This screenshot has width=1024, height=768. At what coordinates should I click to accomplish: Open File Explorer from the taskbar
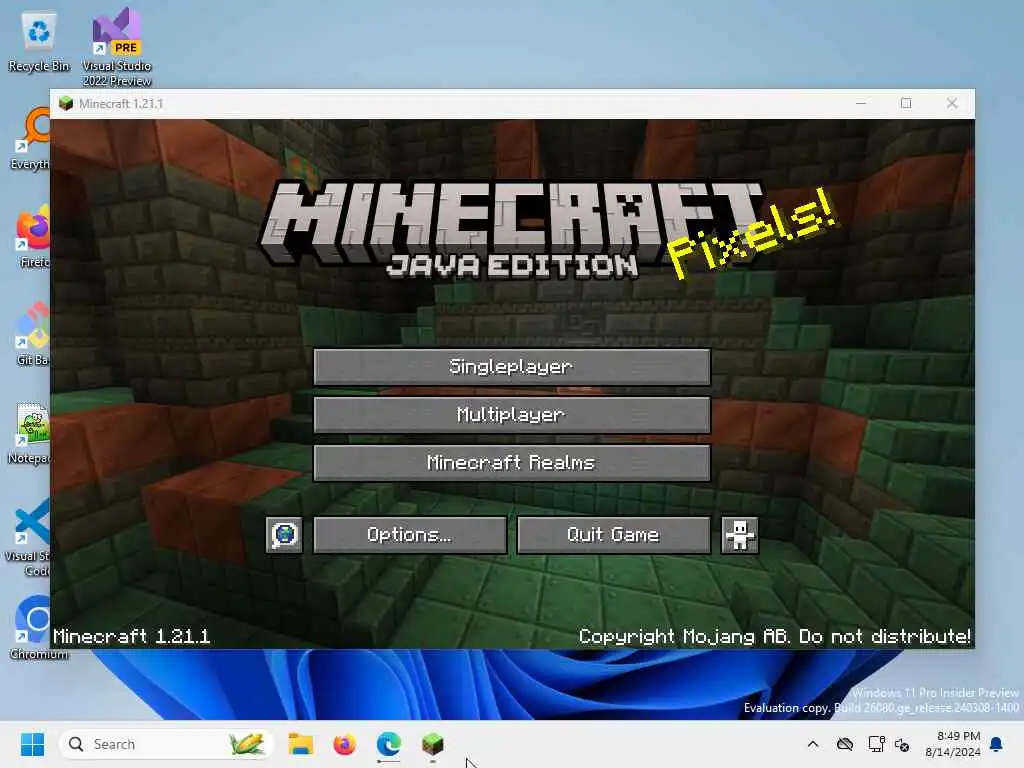click(x=300, y=744)
